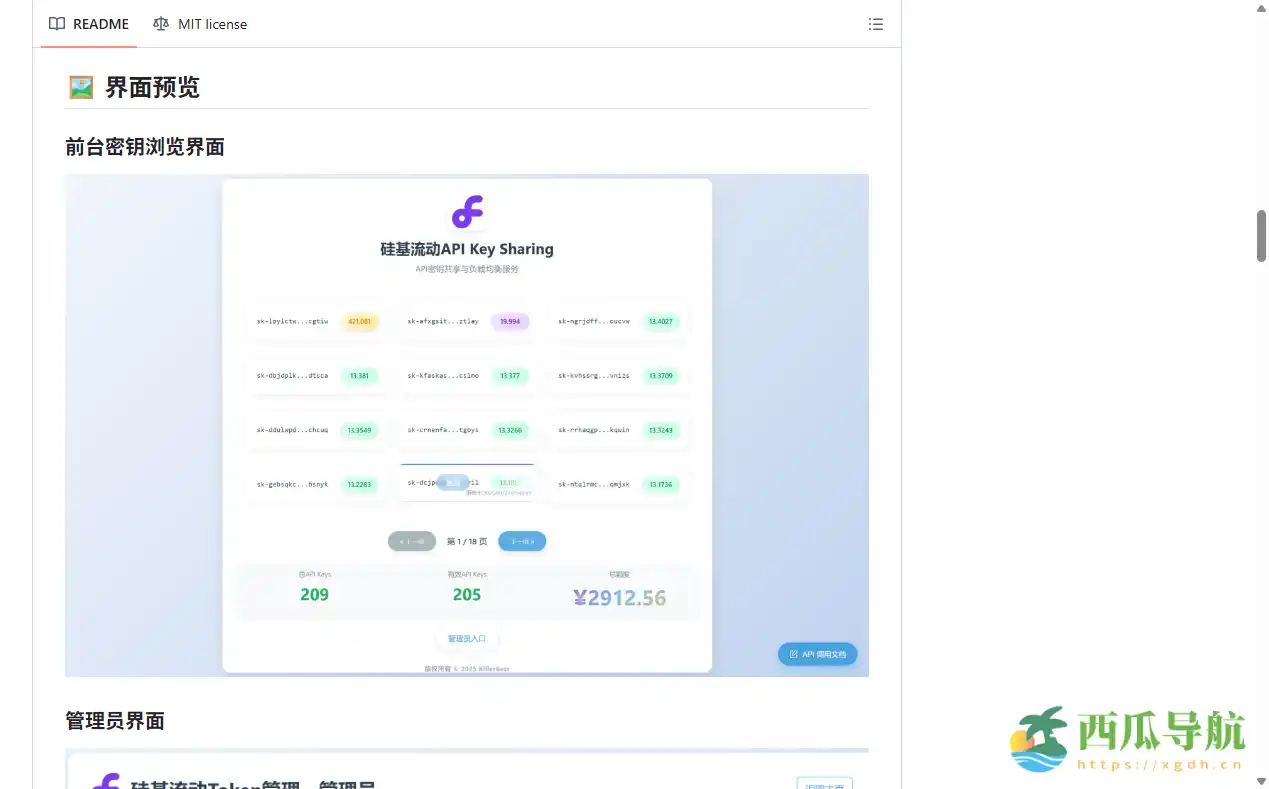Click the purple logo beside 硅基流动Token管理
The height and width of the screenshot is (789, 1269).
107,781
